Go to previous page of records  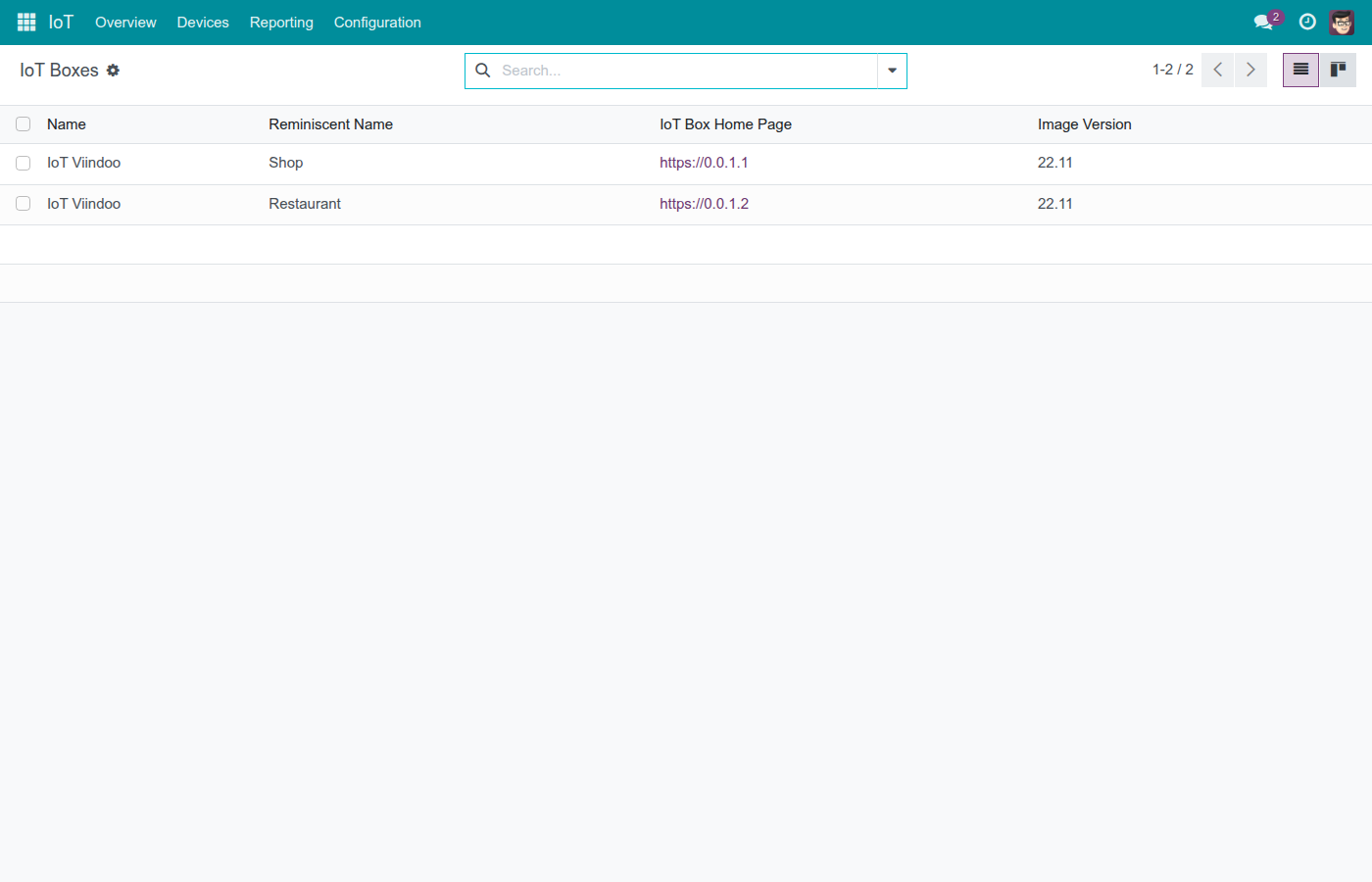coord(1217,70)
